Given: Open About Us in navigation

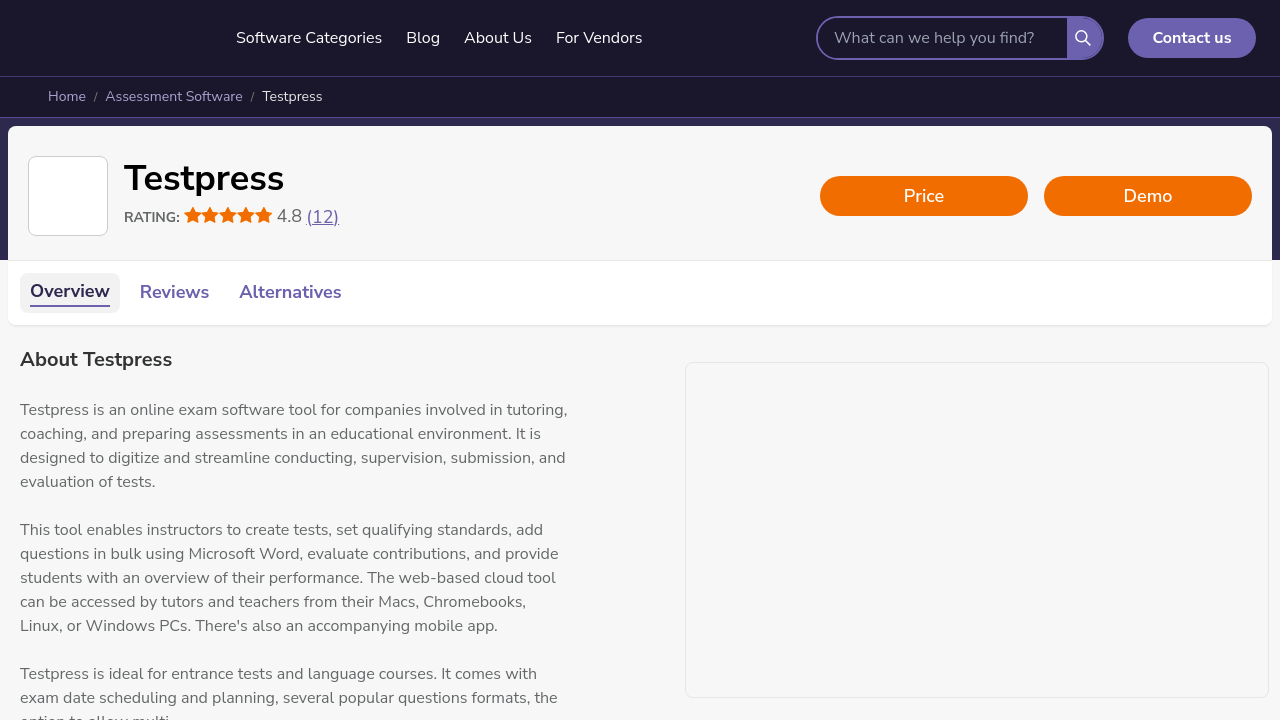Looking at the screenshot, I should coord(498,38).
